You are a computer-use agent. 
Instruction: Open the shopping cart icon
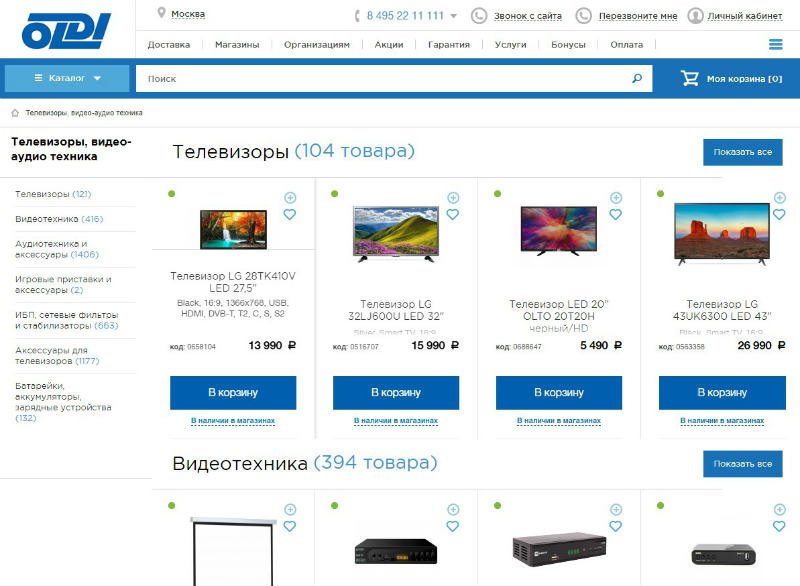689,78
